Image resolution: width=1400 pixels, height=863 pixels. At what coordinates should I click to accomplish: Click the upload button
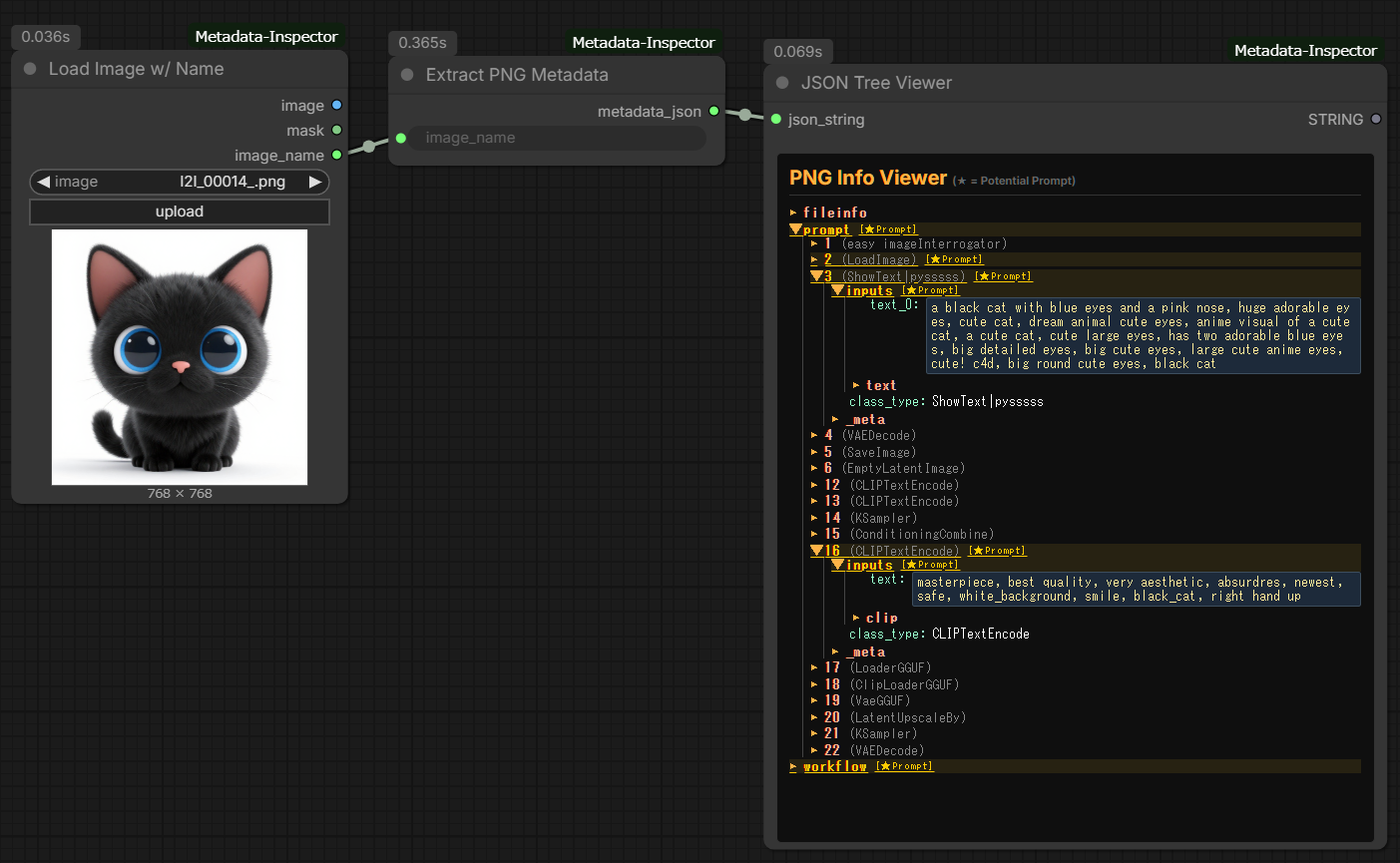click(x=180, y=212)
